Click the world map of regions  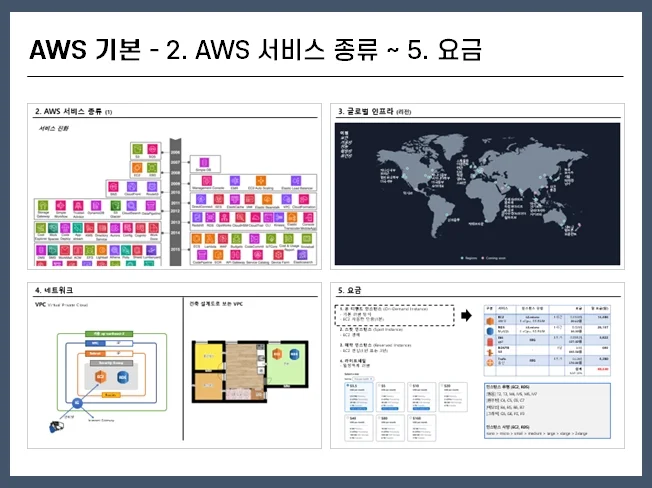point(477,194)
